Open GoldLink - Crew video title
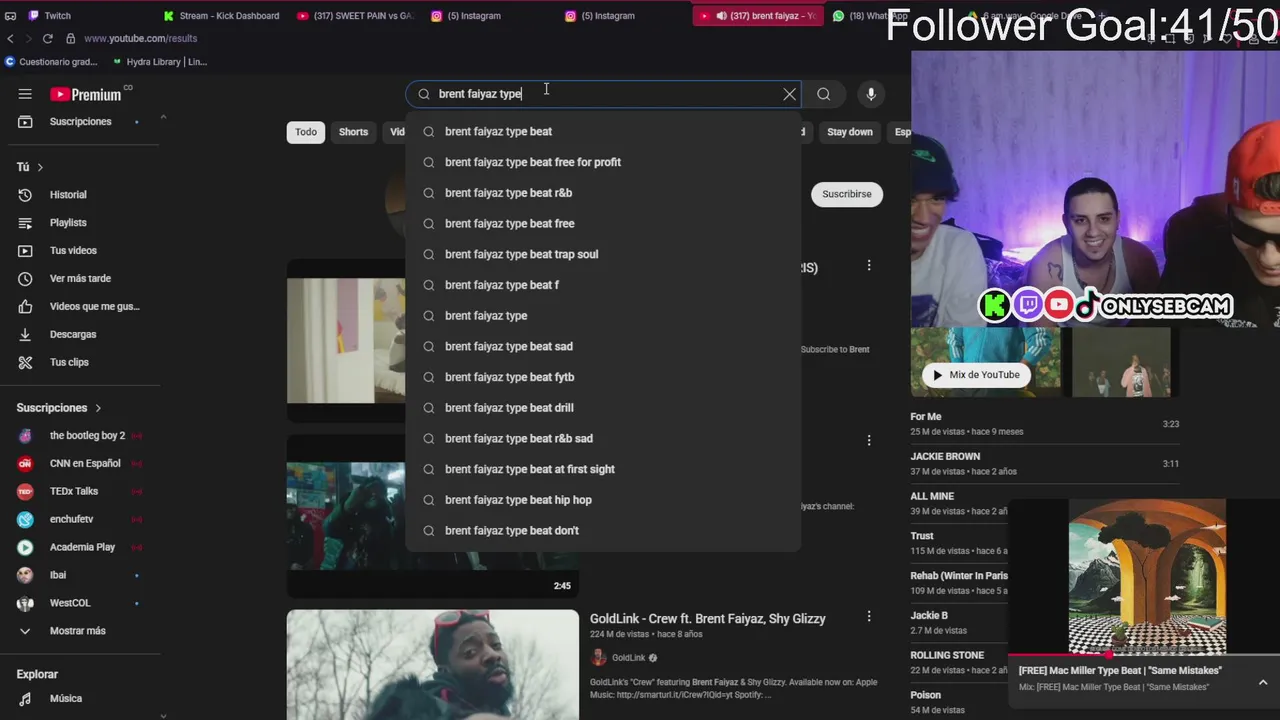The image size is (1280, 720). [707, 619]
